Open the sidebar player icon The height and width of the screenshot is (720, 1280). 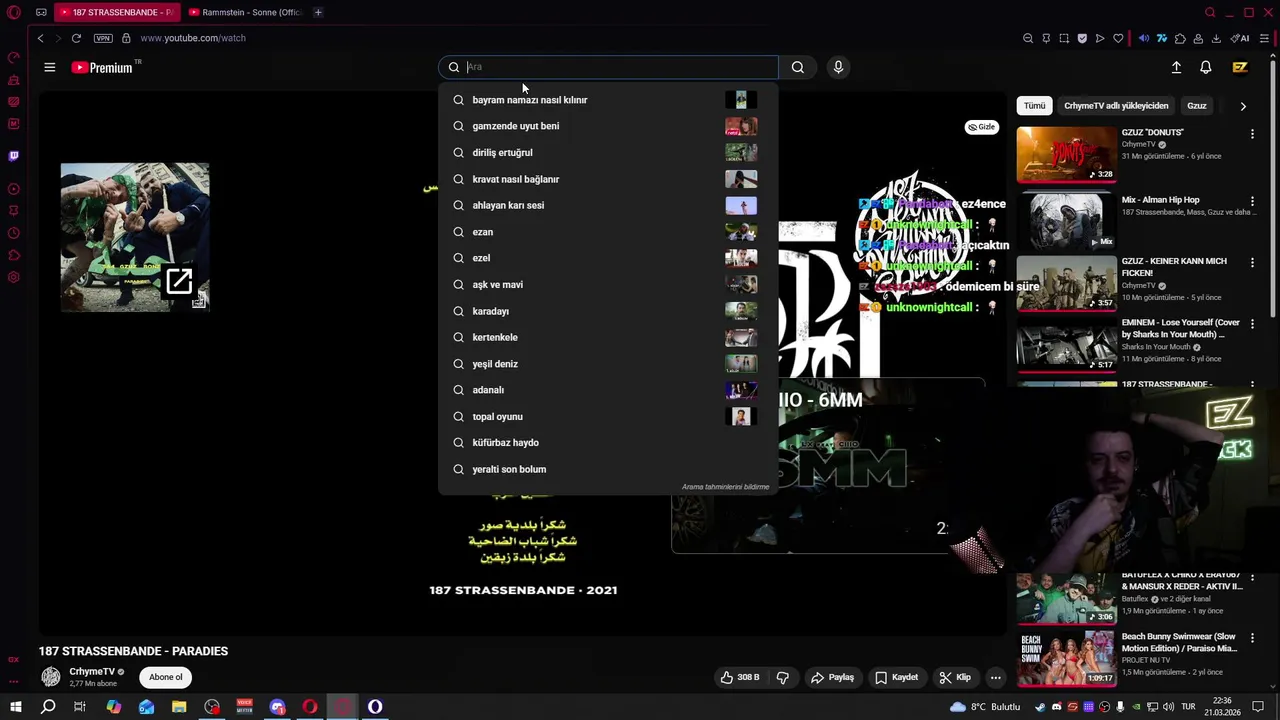pos(13,189)
